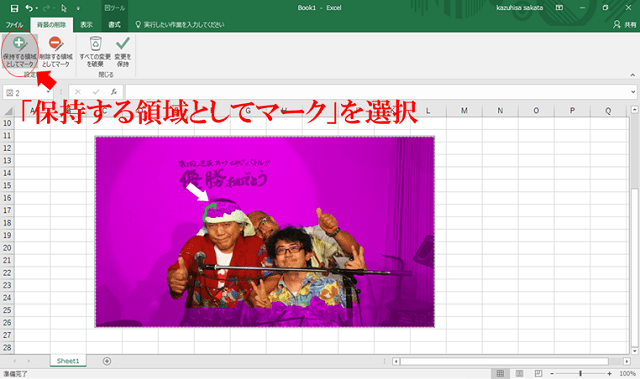The image size is (640, 379).
Task: Keep changes with green checkmark
Action: [122, 52]
